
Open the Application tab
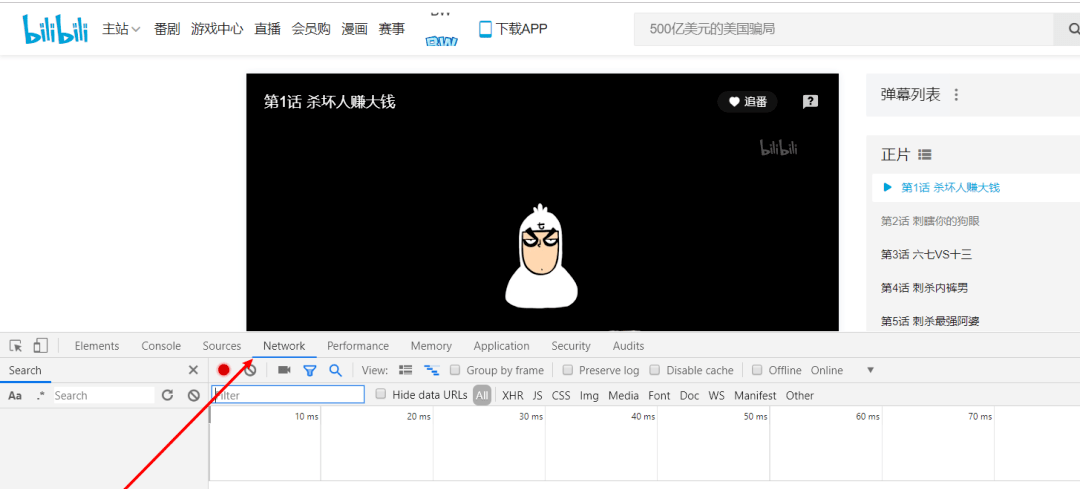click(x=501, y=346)
